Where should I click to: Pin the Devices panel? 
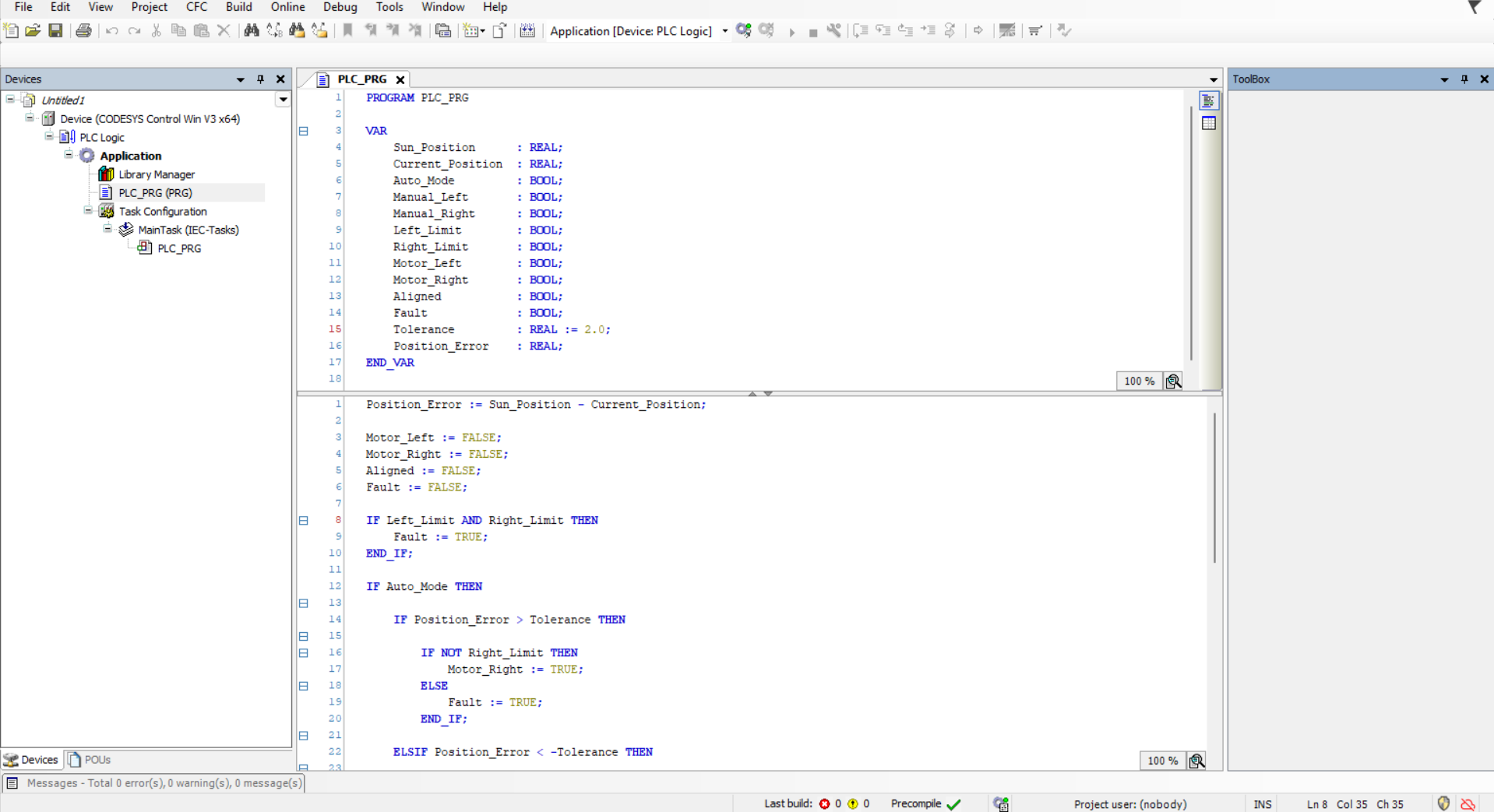pos(260,79)
